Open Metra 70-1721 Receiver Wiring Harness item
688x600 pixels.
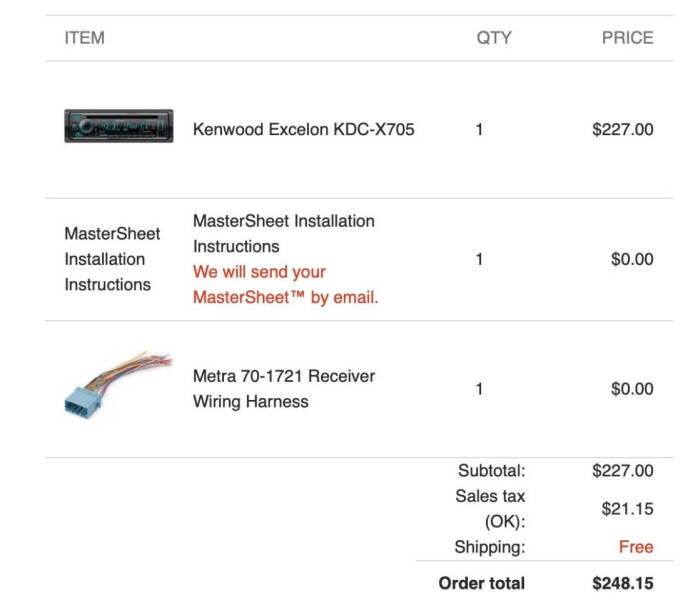[284, 389]
